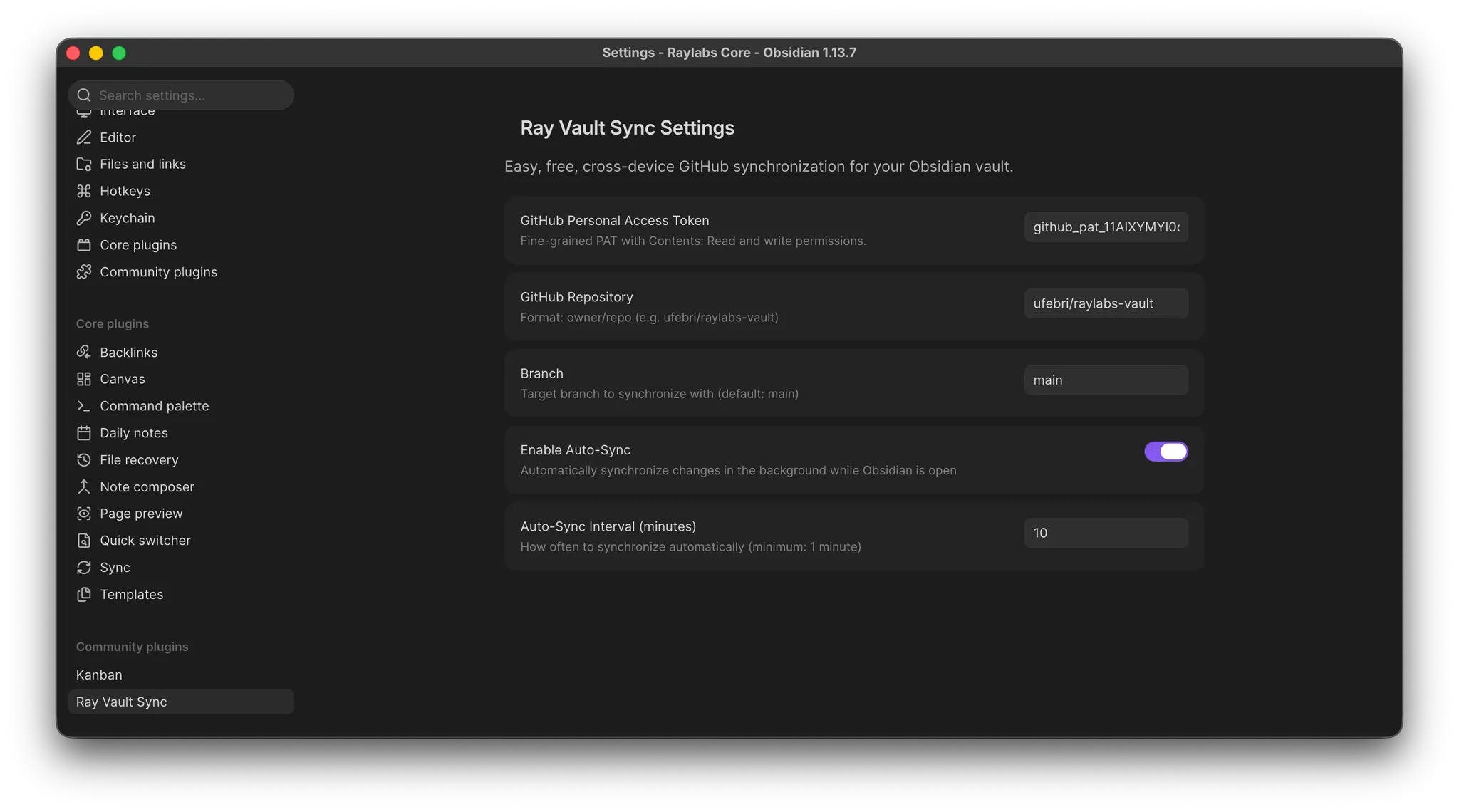Select Ray Vault Sync in sidebar
This screenshot has height=812, width=1459.
181,702
